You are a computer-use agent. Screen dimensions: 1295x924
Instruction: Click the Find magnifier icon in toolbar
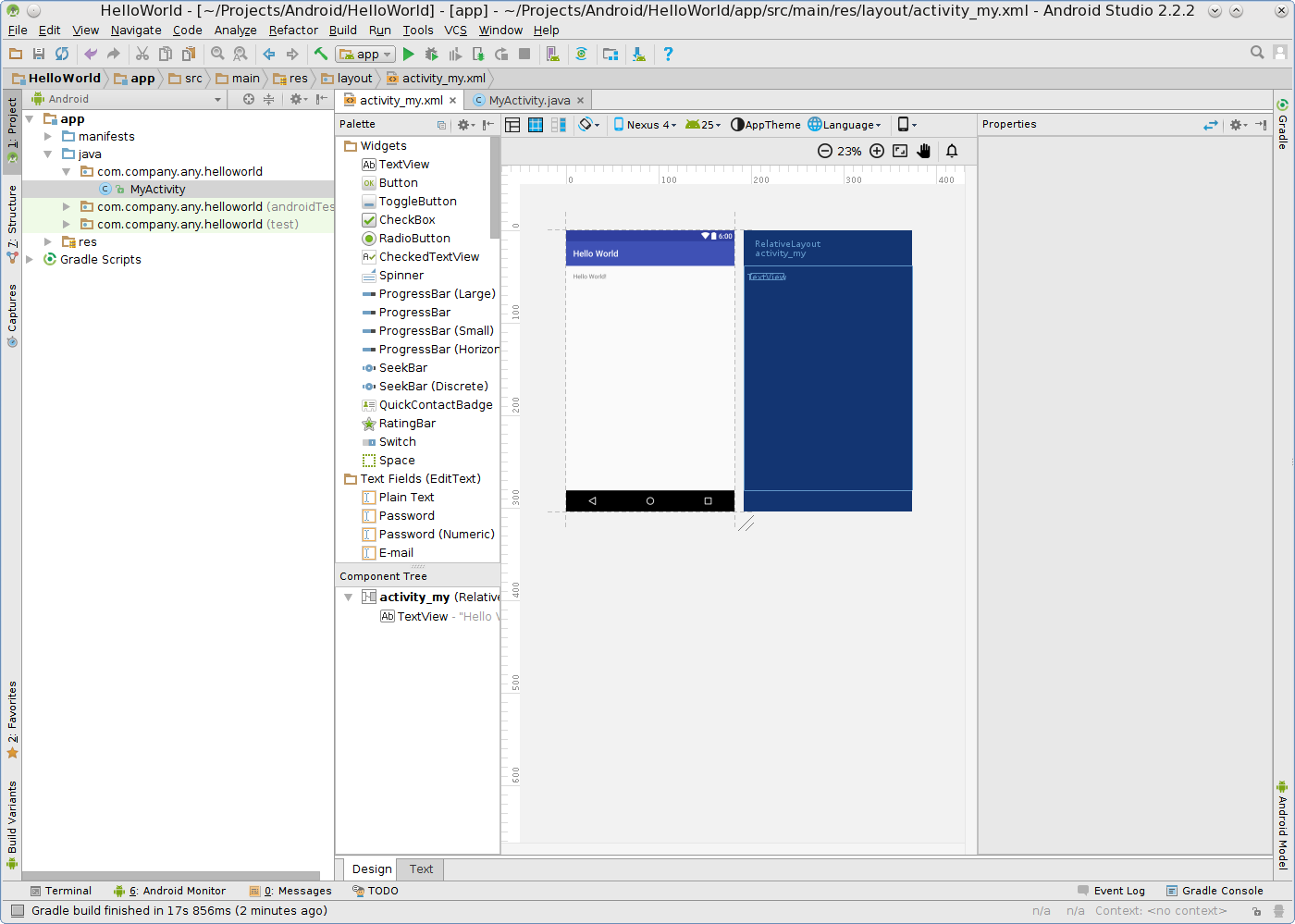217,54
